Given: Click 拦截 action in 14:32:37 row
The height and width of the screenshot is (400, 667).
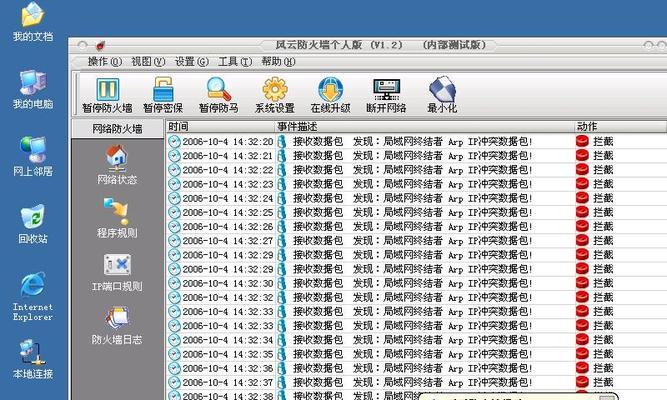Looking at the screenshot, I should point(603,382).
